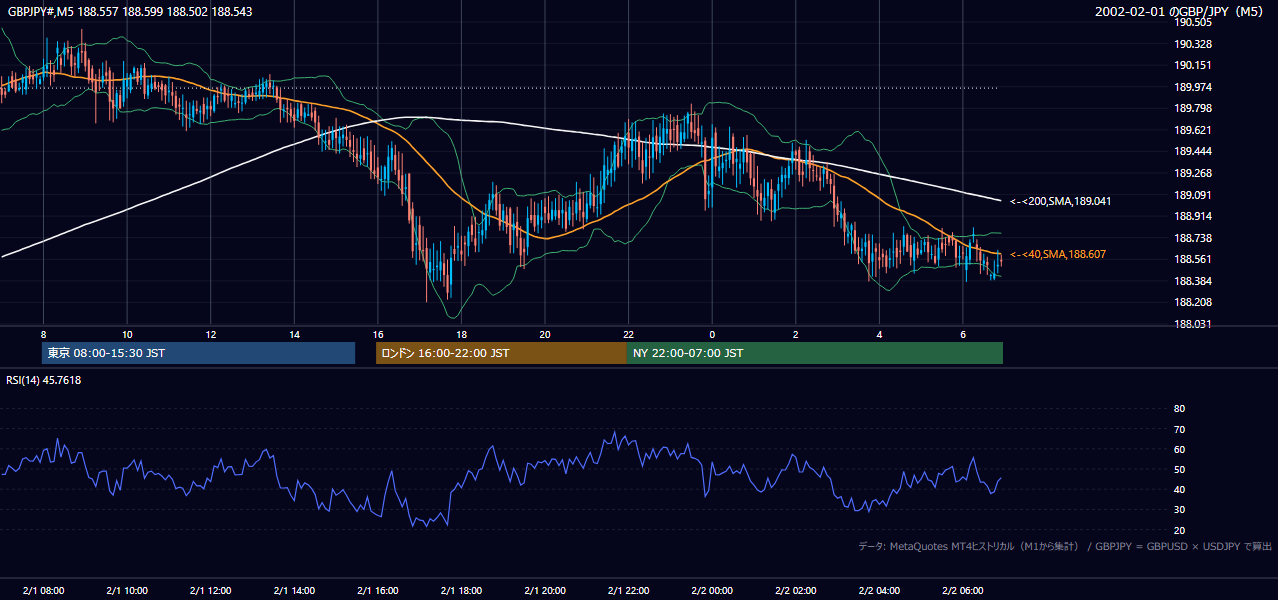Click the RSI(14) 45.7618 indicator label

[x=44, y=380]
